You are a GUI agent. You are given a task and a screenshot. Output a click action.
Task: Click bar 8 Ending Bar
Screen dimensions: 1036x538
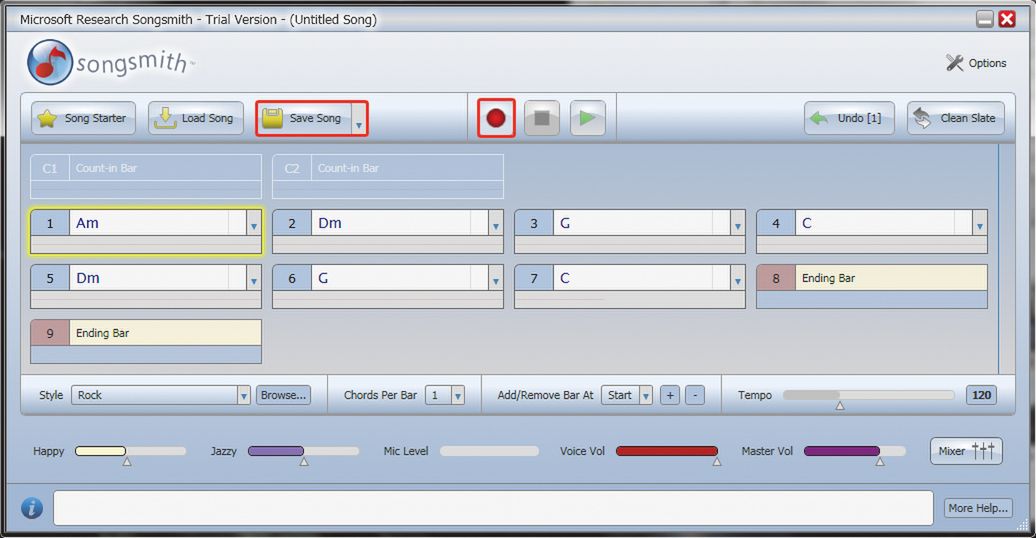pyautogui.click(x=872, y=286)
